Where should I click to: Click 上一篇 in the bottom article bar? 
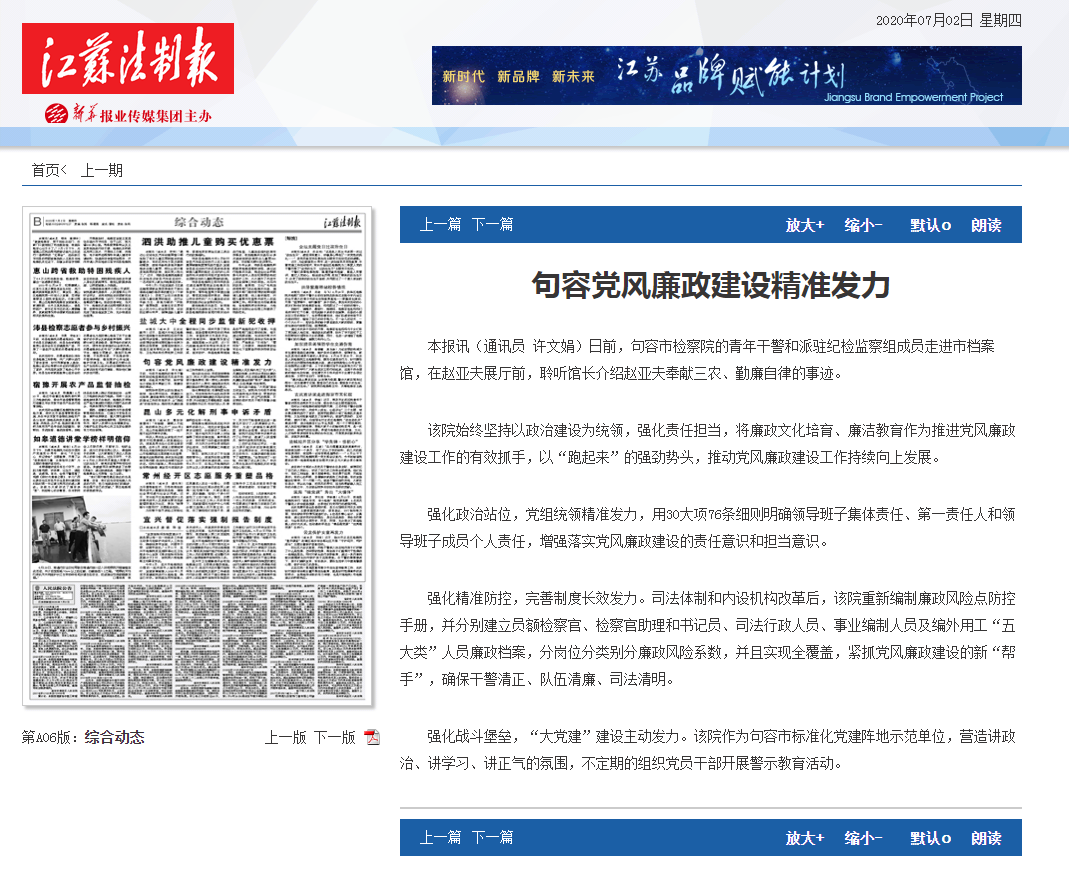pos(440,837)
